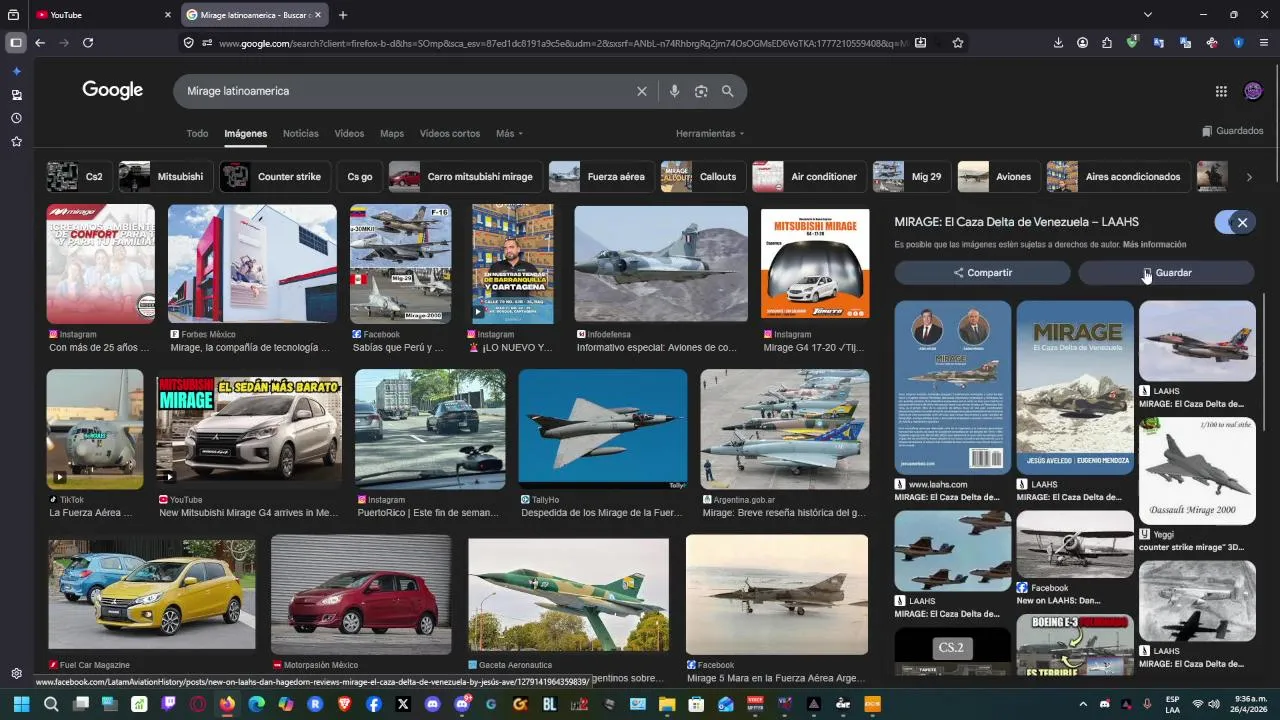1280x720 pixels.
Task: Open the Argentina.gob.ar Mirage lineup thumbnail
Action: [785, 429]
